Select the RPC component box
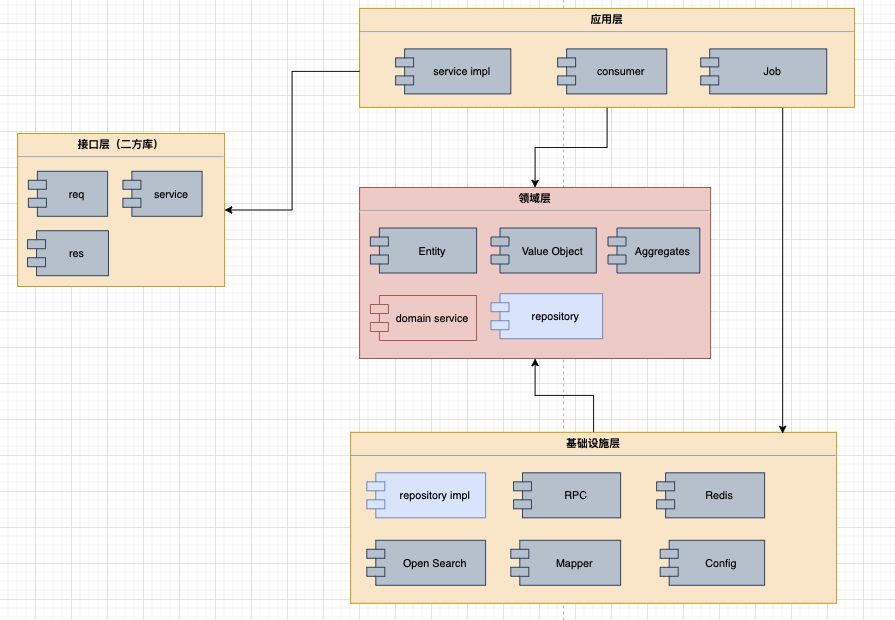Image resolution: width=895 pixels, height=620 pixels. coord(567,495)
